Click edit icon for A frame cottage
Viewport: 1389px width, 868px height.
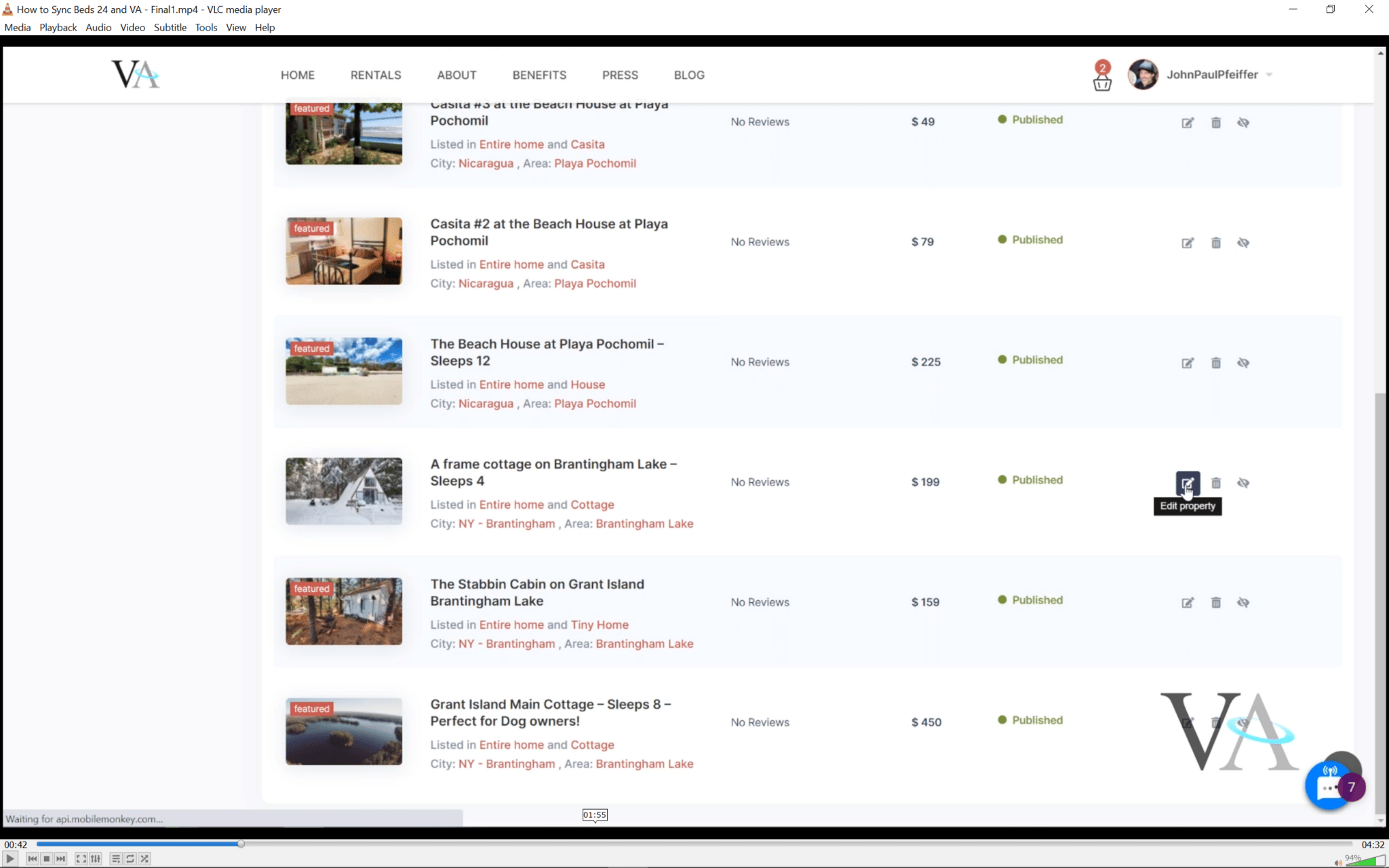click(x=1187, y=483)
